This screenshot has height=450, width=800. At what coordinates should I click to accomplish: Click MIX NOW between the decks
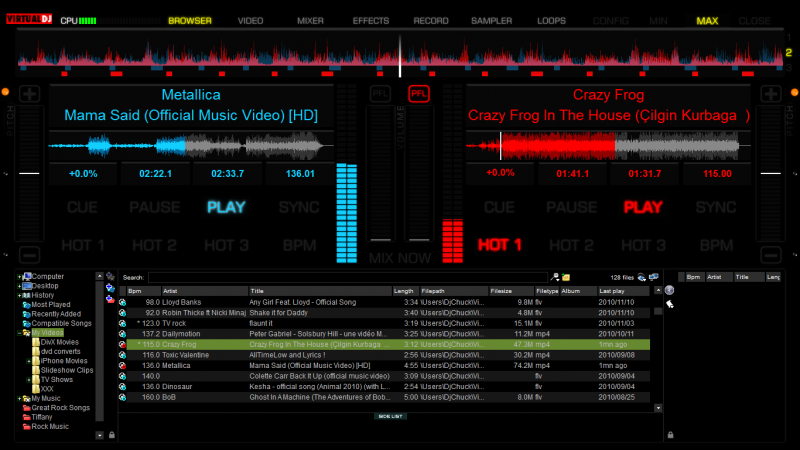400,258
